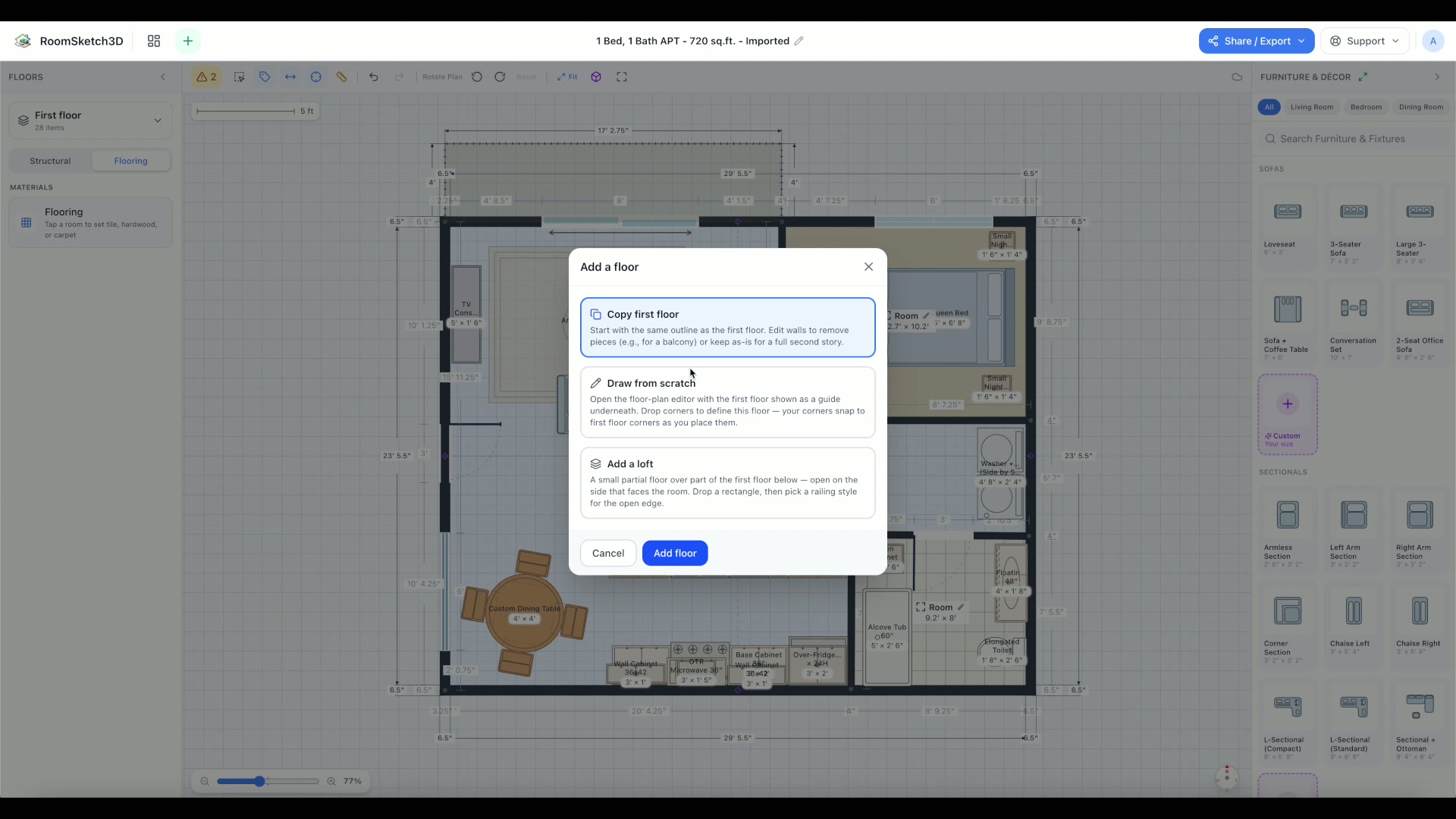Pick the Right Arm Section item
The width and height of the screenshot is (1456, 819).
(1420, 529)
